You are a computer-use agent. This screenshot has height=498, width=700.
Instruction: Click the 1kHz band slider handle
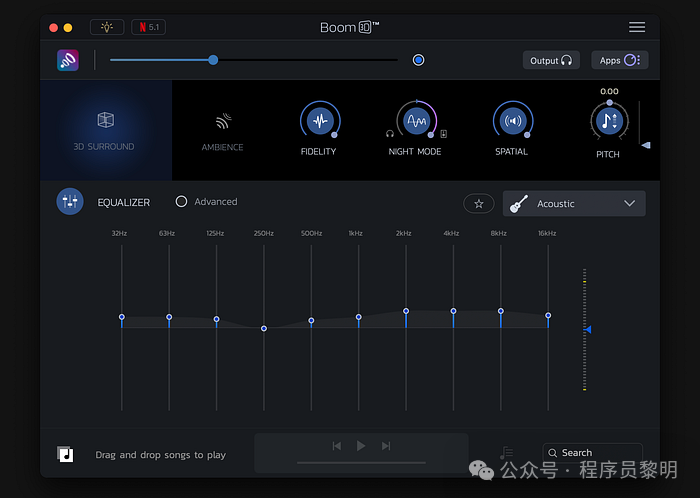[358, 317]
